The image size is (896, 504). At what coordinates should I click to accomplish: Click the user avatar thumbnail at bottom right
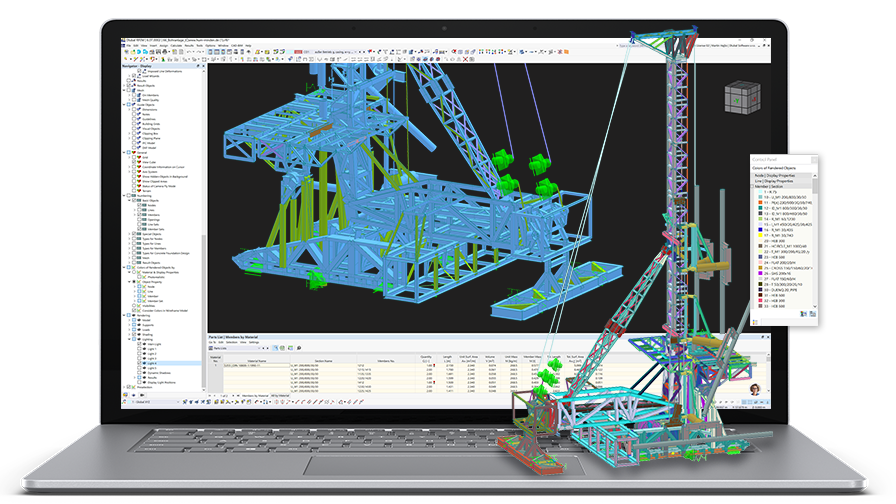click(x=754, y=389)
